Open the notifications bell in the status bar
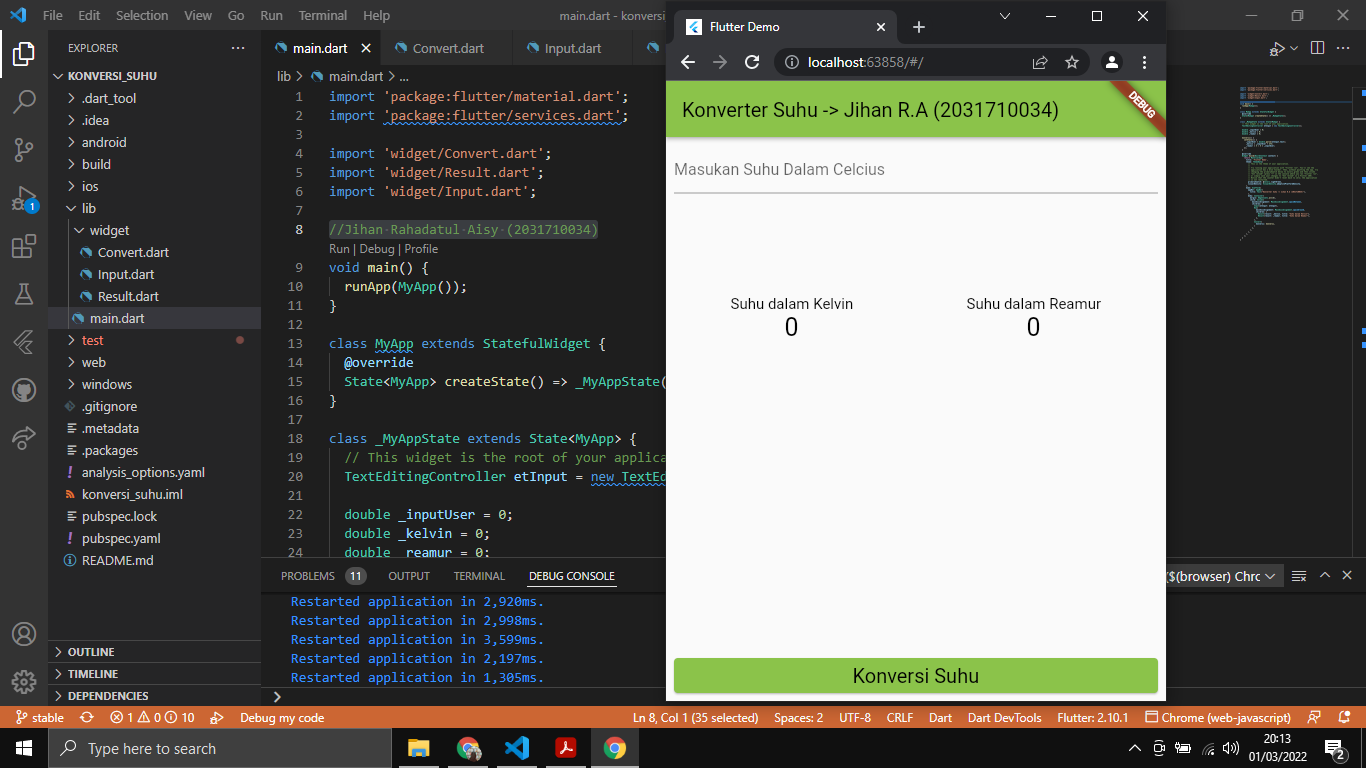The width and height of the screenshot is (1366, 768). point(1343,716)
